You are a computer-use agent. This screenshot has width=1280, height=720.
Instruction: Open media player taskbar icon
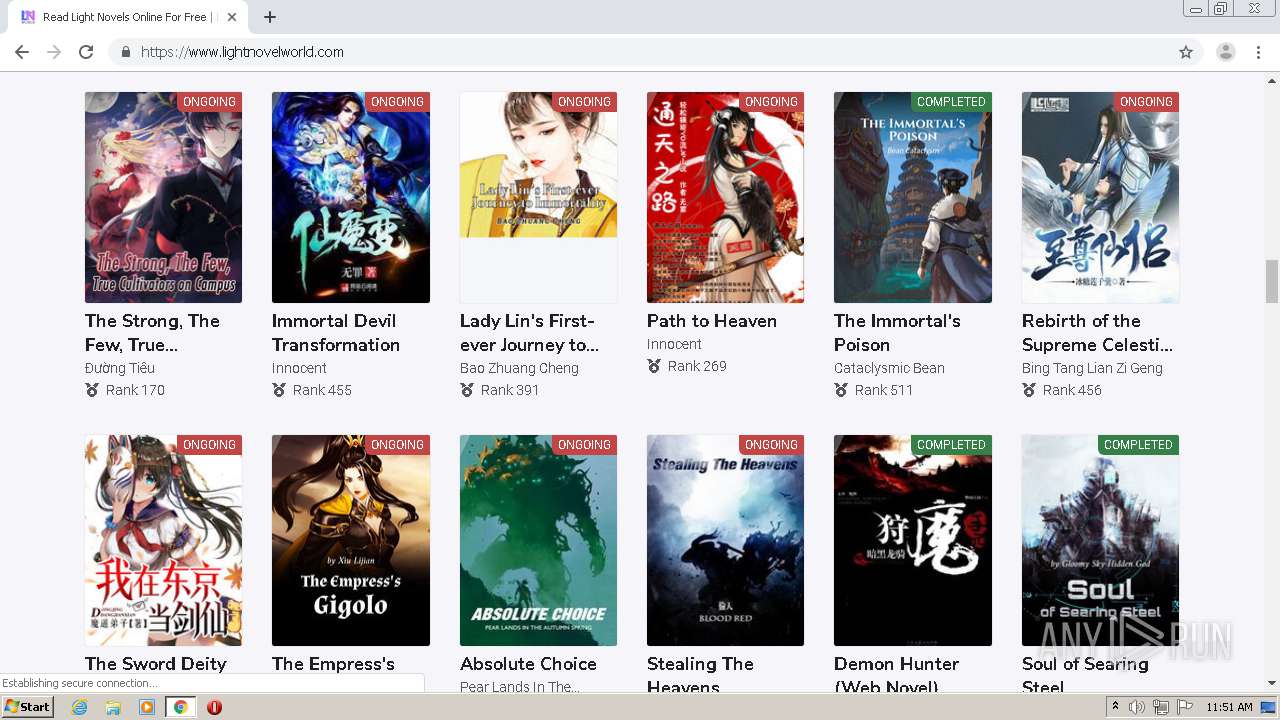tap(147, 707)
